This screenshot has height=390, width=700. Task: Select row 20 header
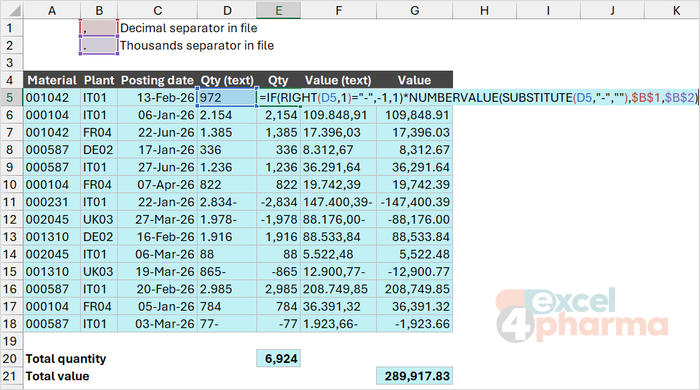11,358
